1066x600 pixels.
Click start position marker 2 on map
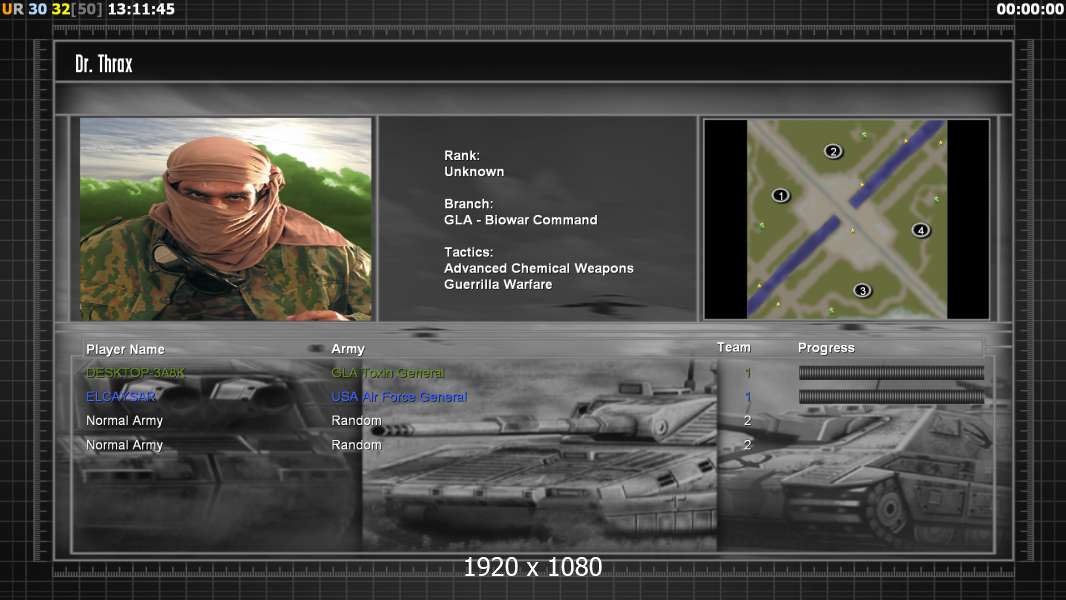(833, 151)
